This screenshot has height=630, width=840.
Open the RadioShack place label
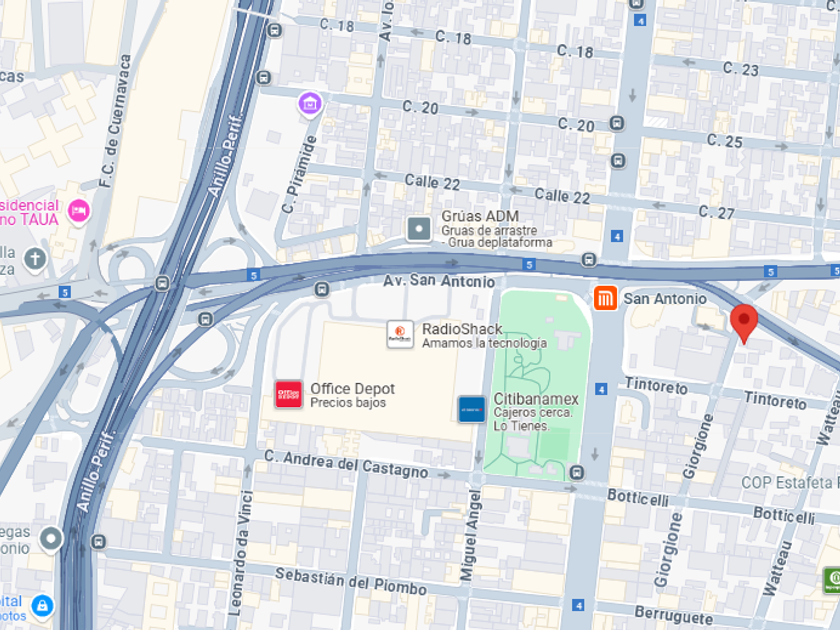[462, 329]
